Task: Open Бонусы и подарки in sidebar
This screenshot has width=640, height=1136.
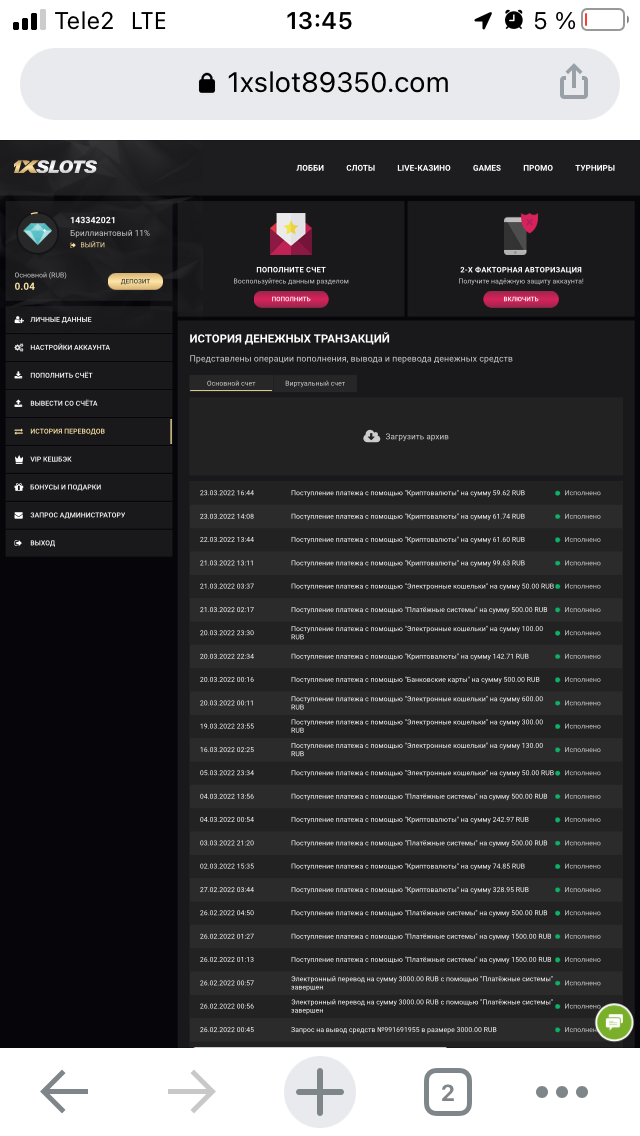Action: tap(88, 487)
